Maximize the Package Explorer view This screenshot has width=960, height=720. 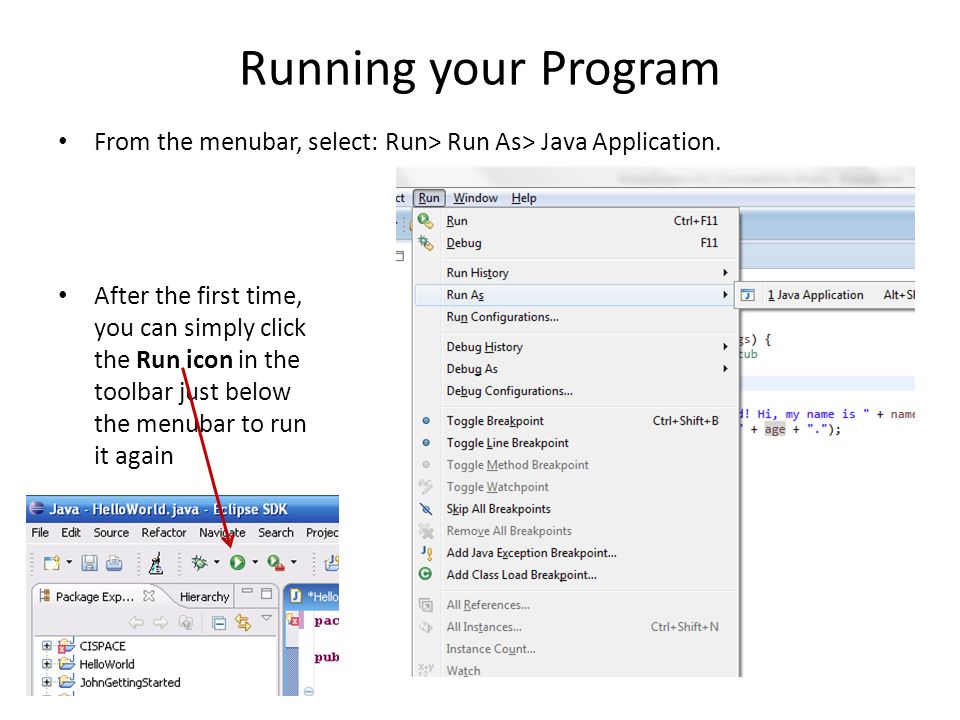pos(266,593)
